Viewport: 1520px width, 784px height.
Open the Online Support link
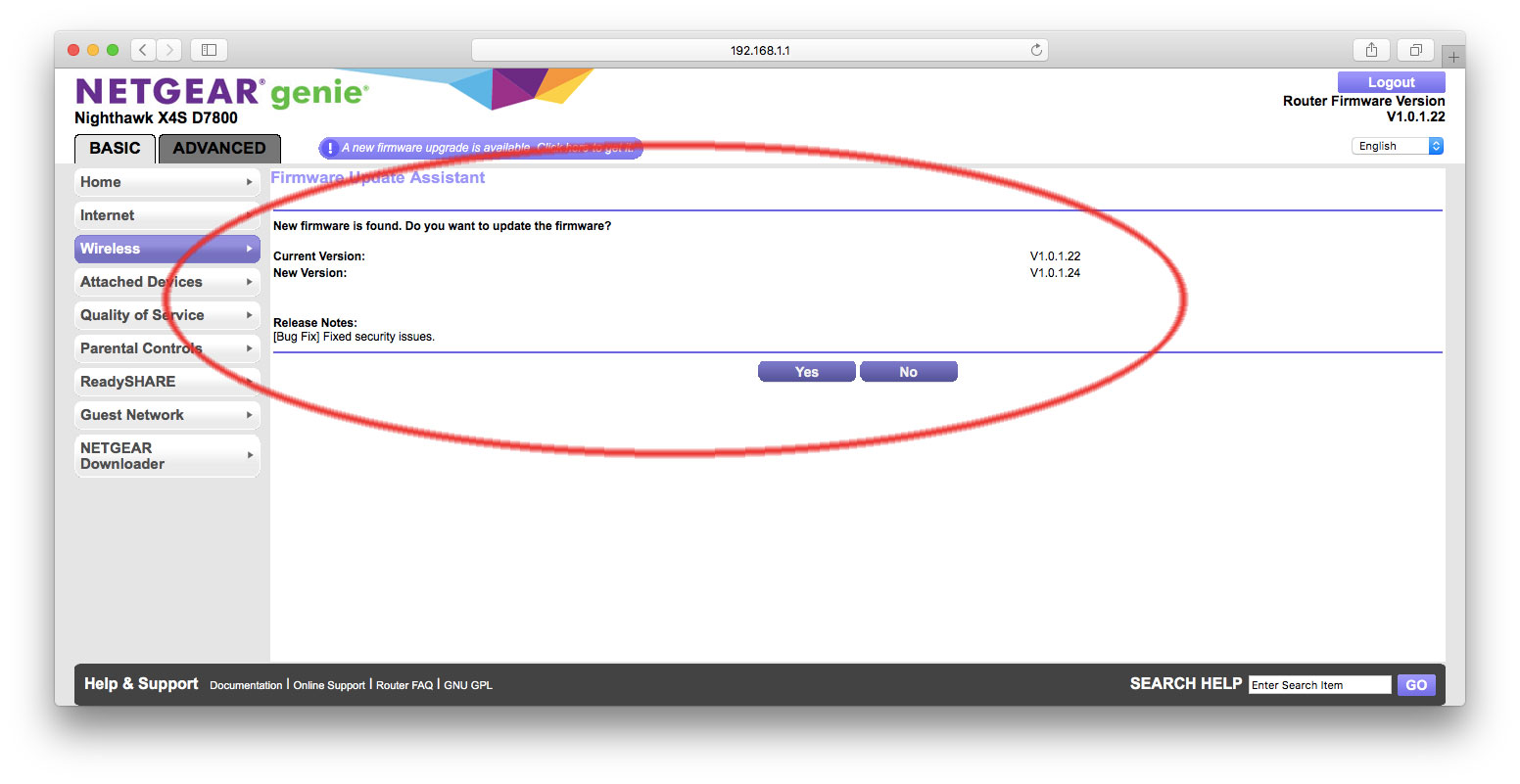pyautogui.click(x=329, y=685)
